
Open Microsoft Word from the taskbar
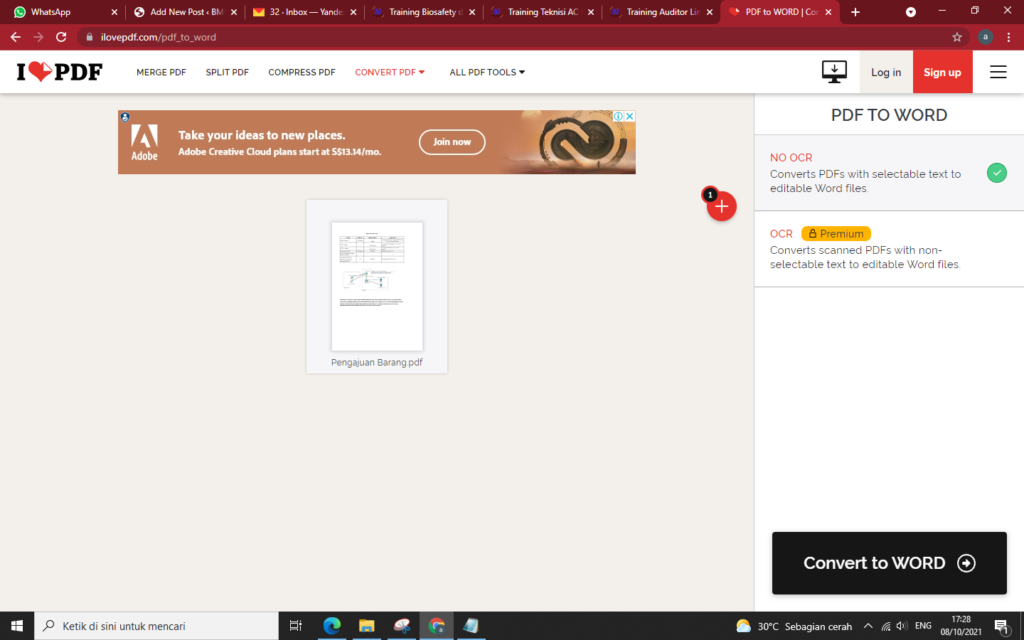coord(470,627)
